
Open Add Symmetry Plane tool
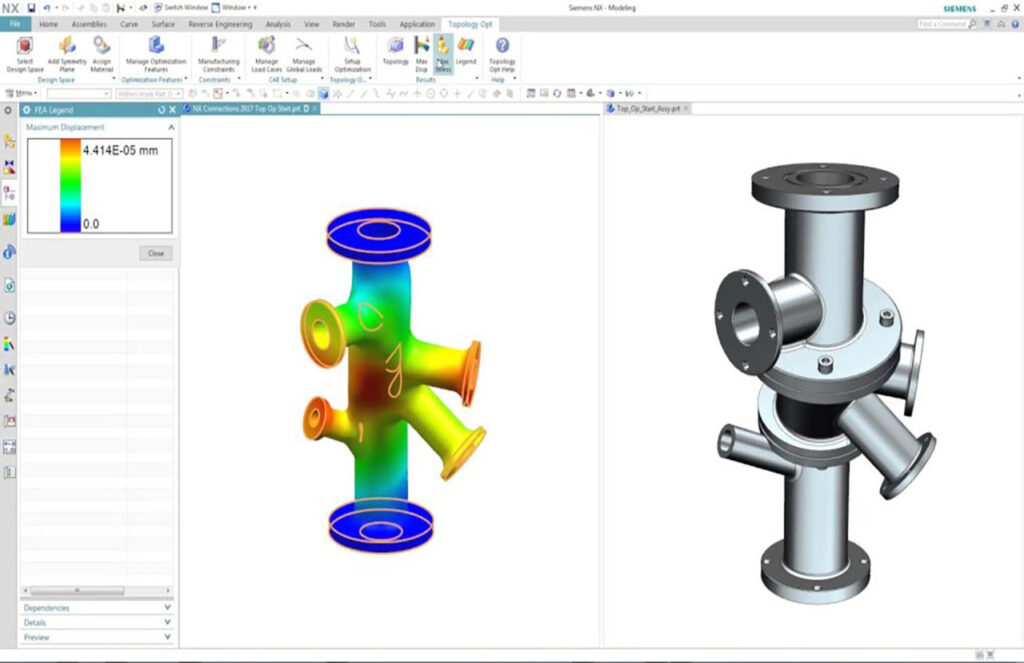click(67, 51)
